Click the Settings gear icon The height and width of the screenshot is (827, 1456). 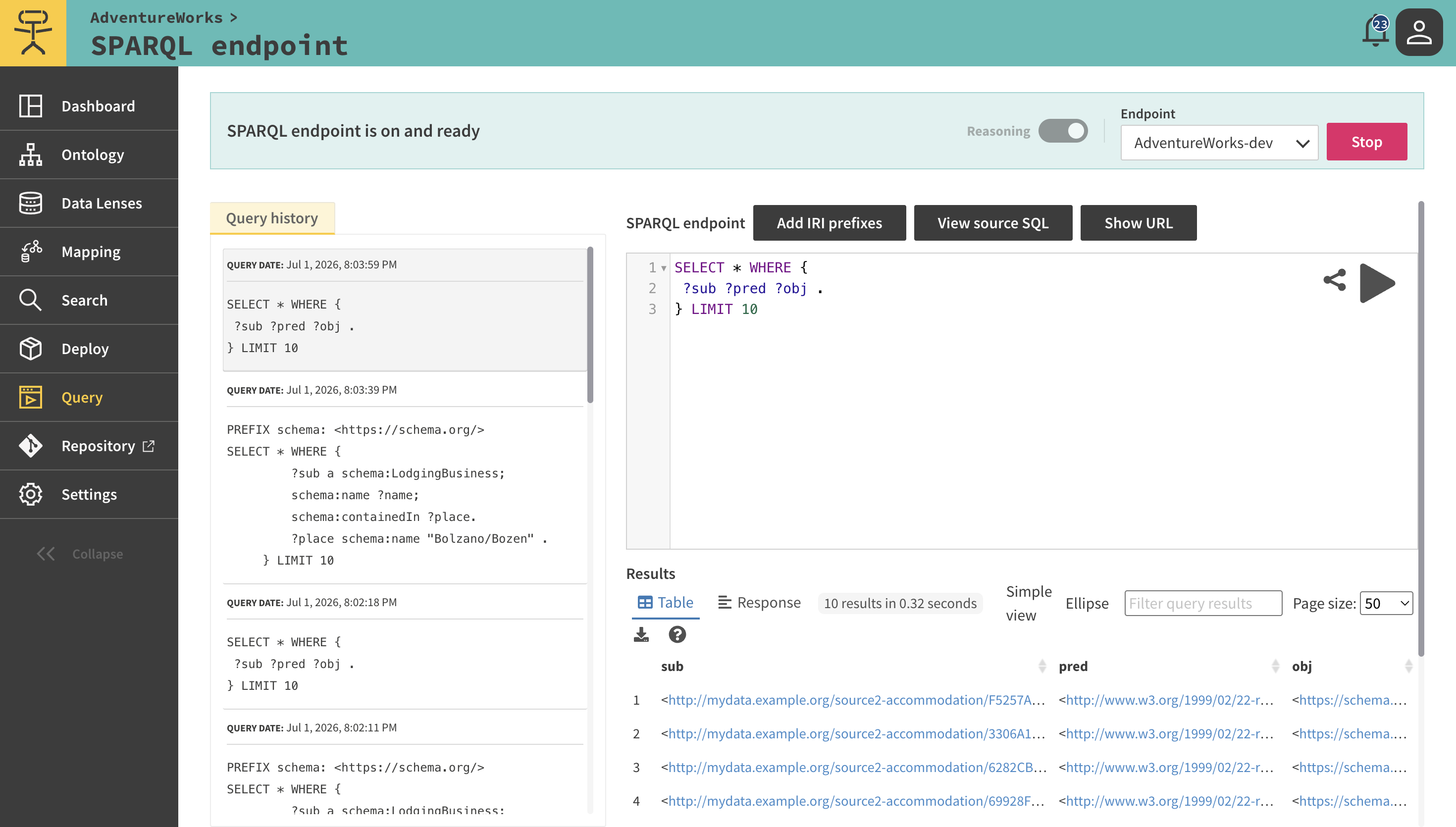(x=31, y=494)
